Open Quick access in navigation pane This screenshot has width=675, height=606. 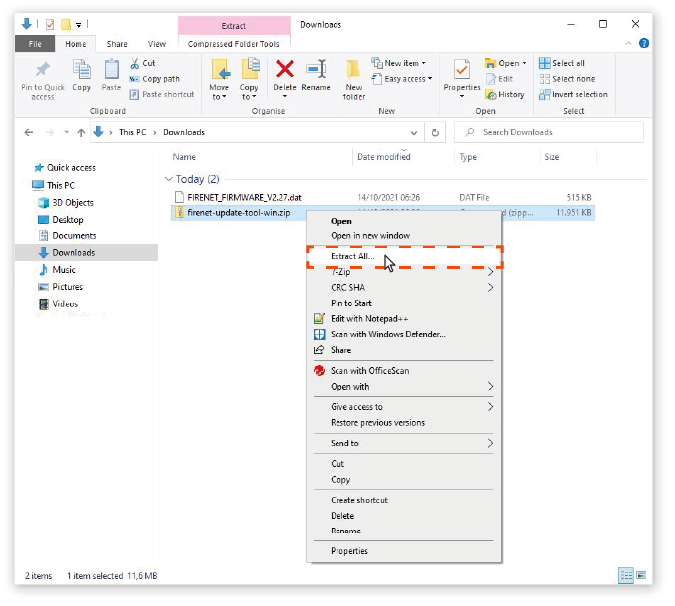[71, 168]
